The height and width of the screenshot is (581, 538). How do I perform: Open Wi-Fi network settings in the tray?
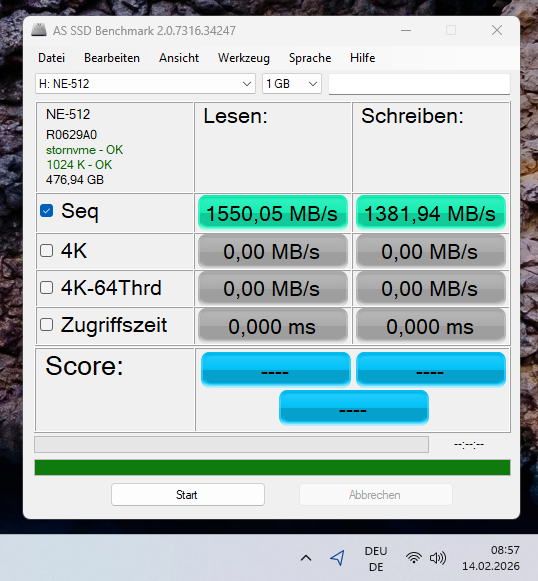414,558
